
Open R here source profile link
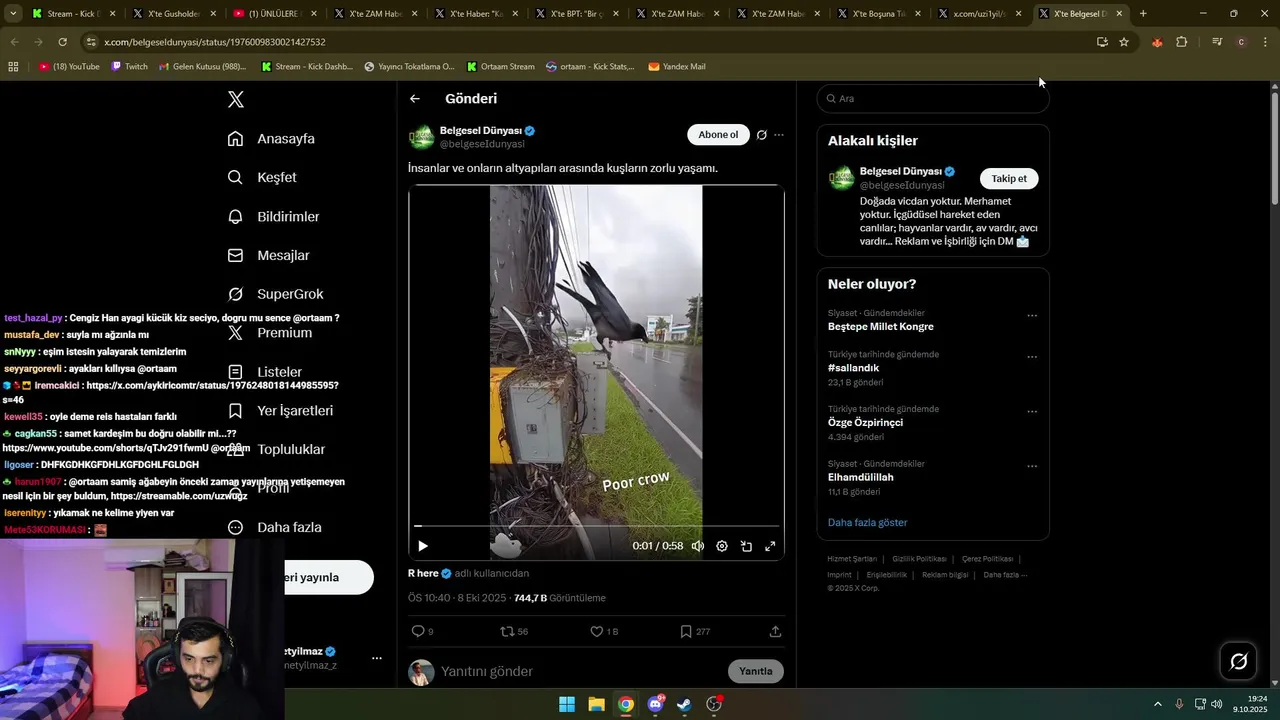click(x=430, y=573)
